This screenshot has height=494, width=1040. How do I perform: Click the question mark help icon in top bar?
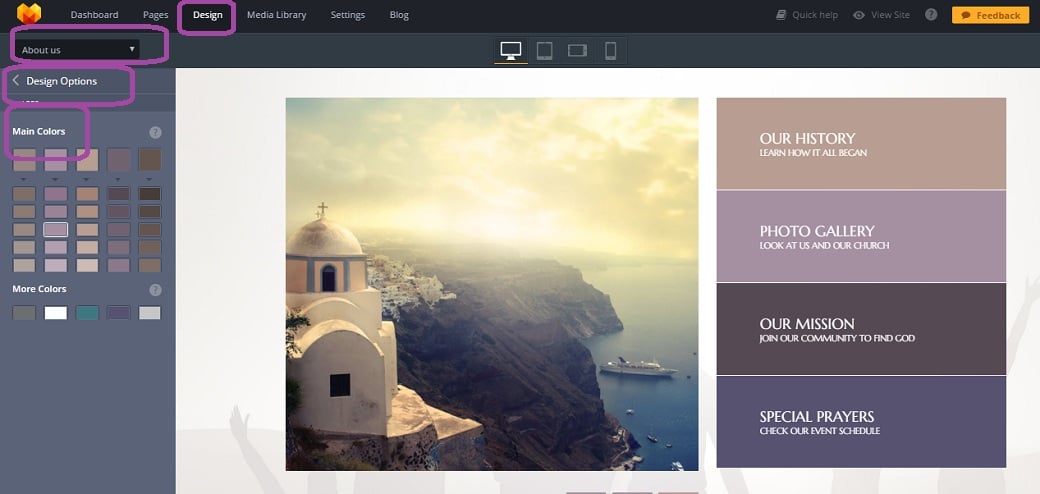tap(931, 15)
